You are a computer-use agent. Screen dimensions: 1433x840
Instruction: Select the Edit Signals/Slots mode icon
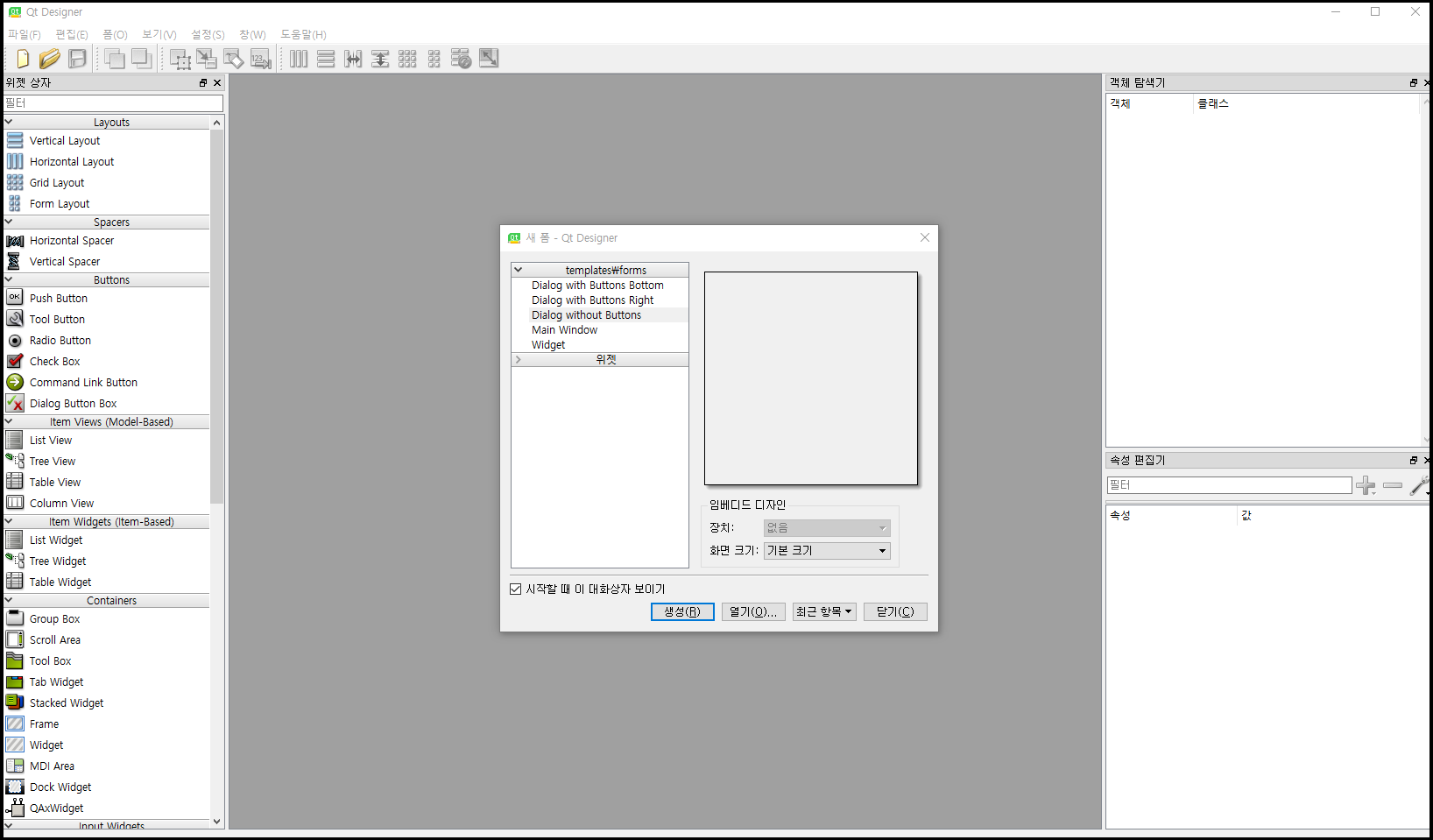[207, 59]
